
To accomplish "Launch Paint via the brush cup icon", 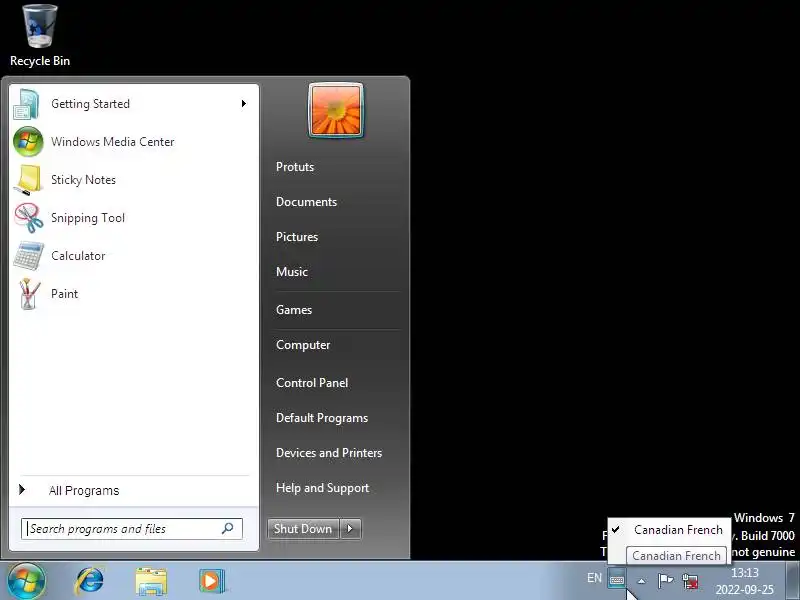I will click(29, 294).
